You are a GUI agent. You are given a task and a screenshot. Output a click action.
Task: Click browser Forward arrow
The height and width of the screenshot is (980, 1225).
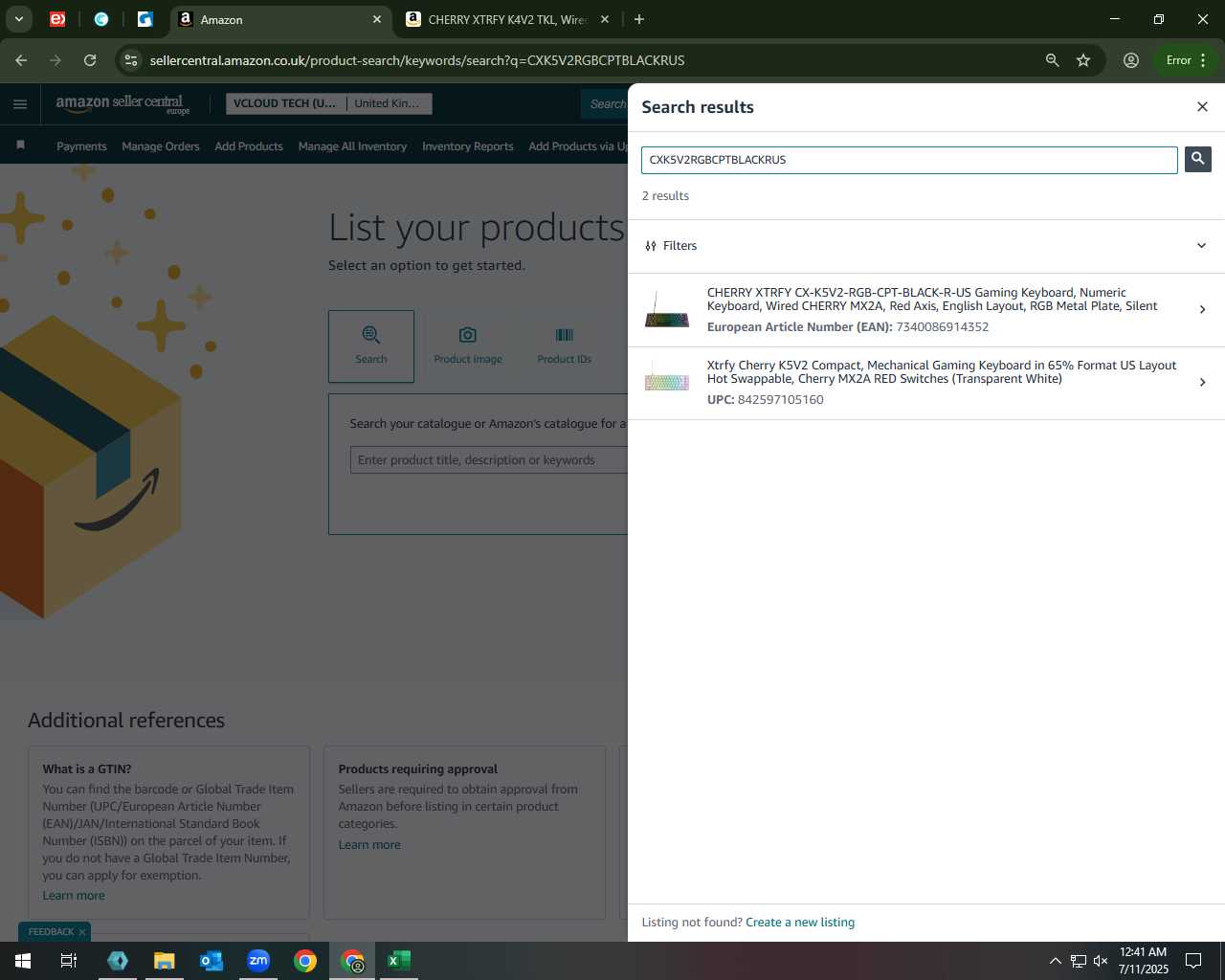[x=56, y=60]
